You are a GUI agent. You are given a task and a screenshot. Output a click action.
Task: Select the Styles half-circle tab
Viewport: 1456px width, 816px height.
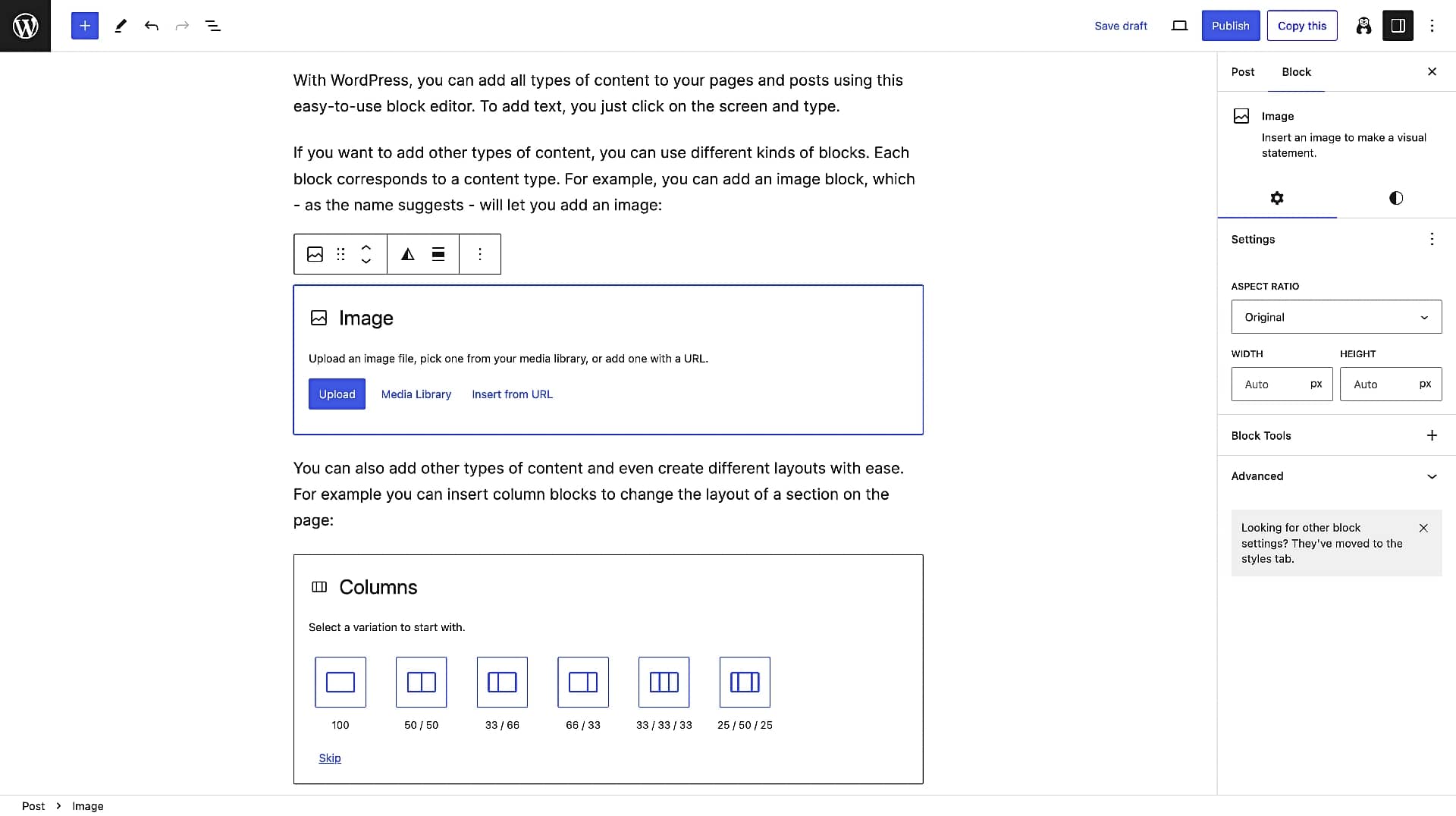(1396, 198)
